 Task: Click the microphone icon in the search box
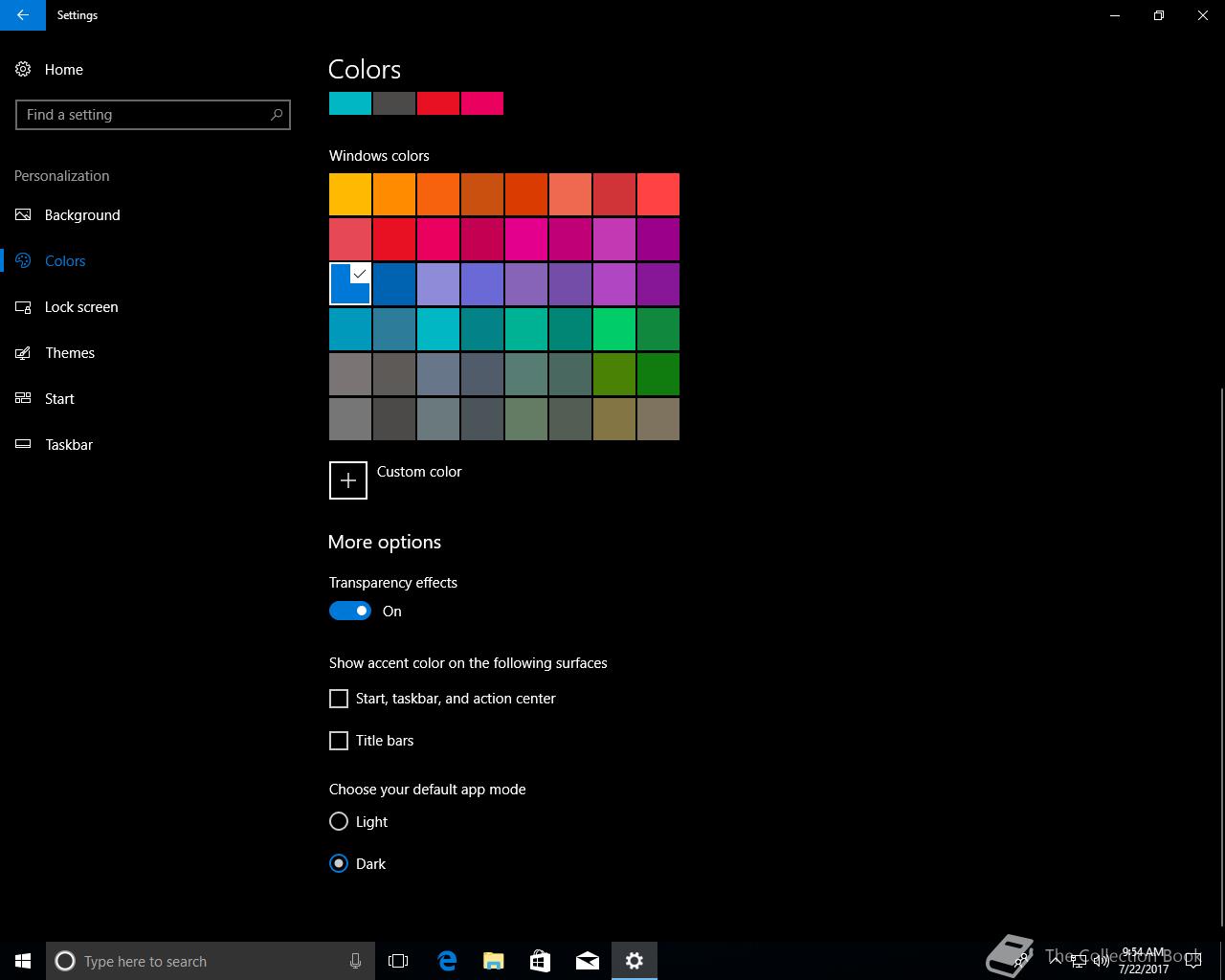pyautogui.click(x=355, y=961)
